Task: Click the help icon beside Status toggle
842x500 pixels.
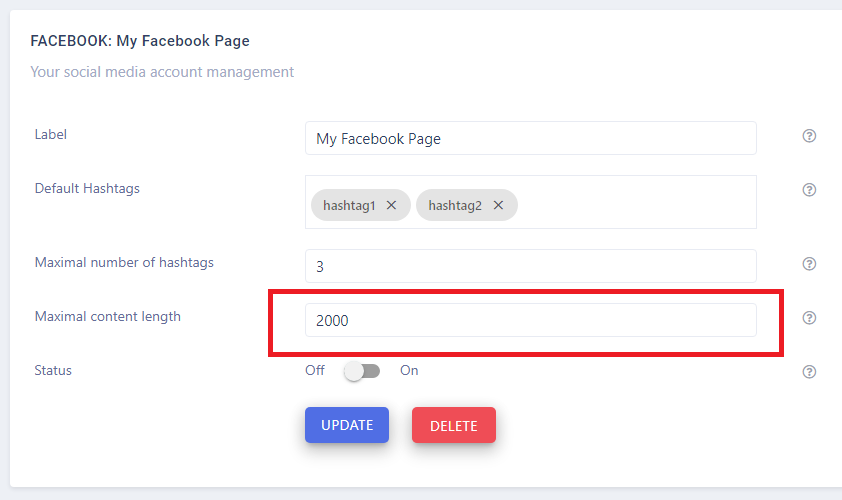Action: click(809, 372)
